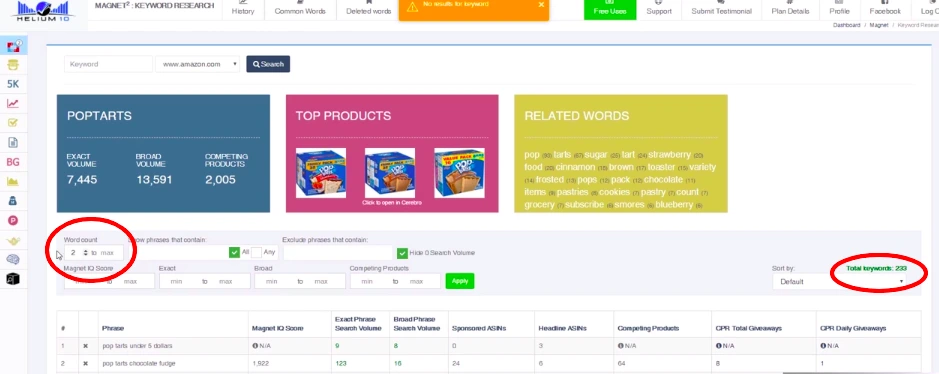
Task: Go to the Magnet breadcrumb link
Action: pos(879,25)
